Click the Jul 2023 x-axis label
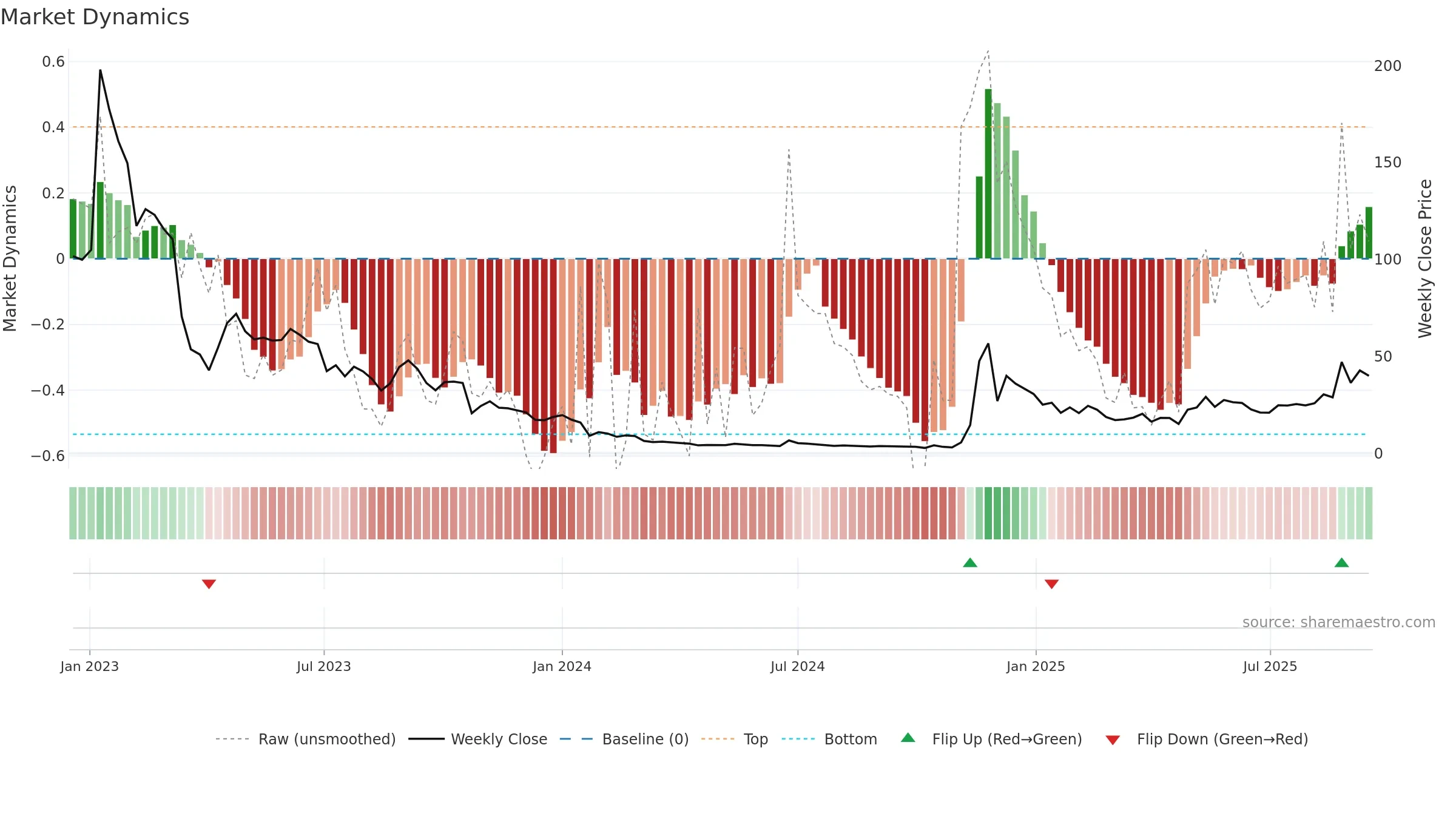1456x819 pixels. tap(324, 666)
